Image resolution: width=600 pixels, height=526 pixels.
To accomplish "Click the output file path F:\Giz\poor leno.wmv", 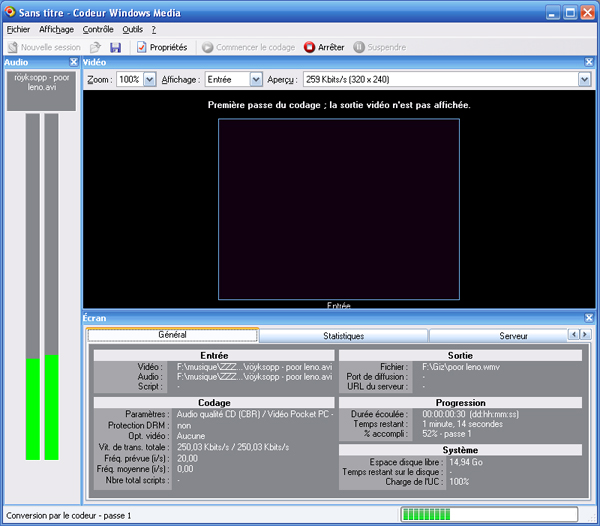I will click(x=461, y=367).
